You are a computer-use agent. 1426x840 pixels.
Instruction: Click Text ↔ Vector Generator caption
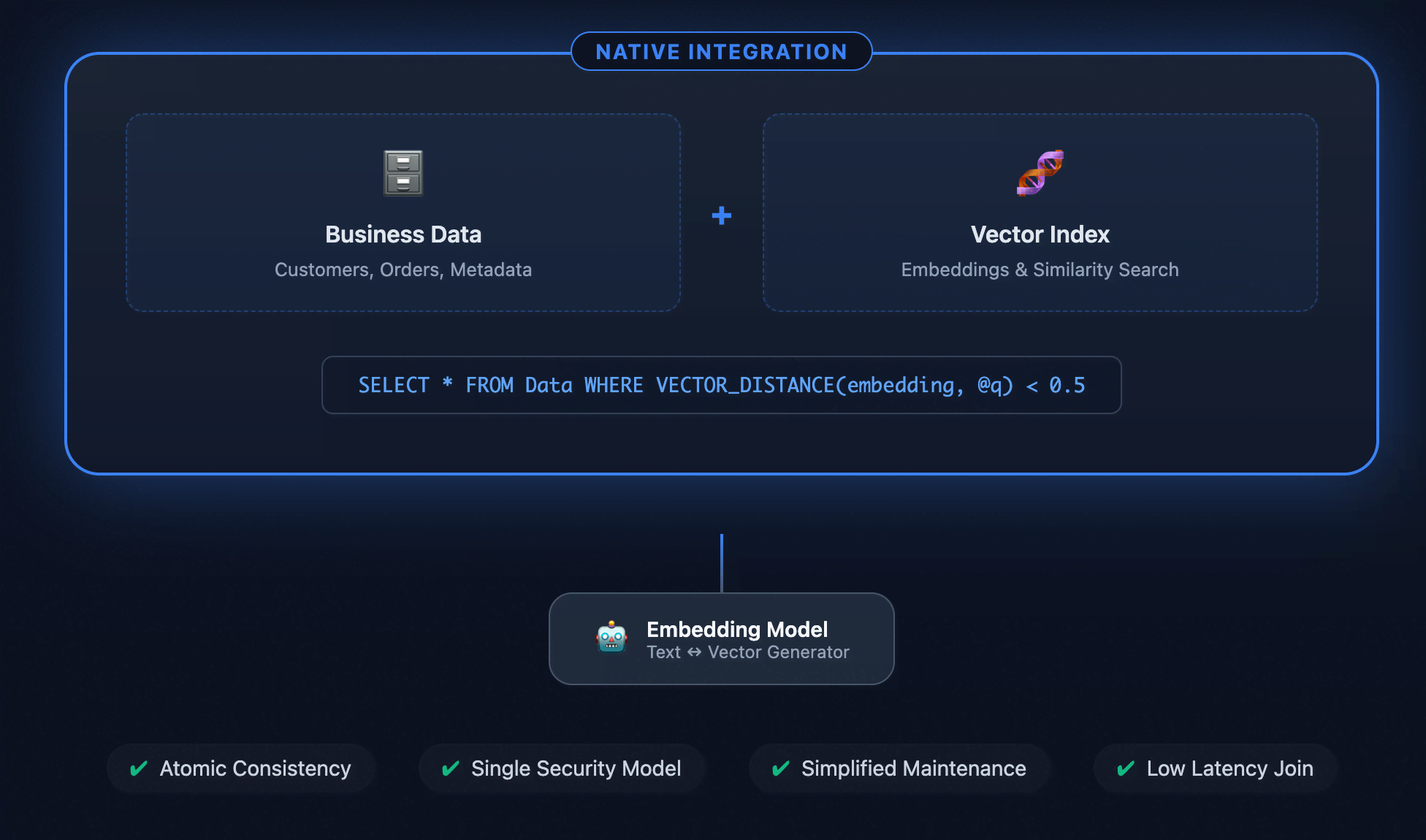(748, 652)
